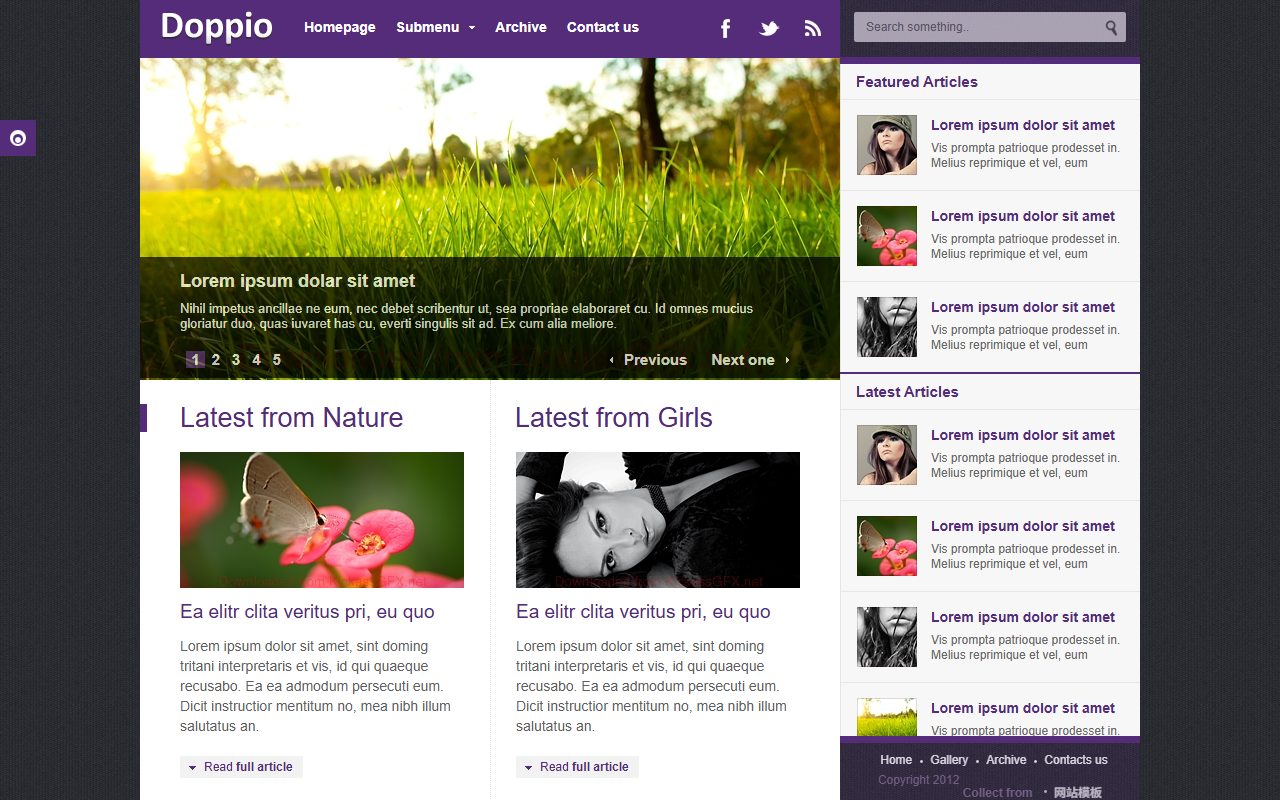Open first Featured Articles title Lorem ipsum dolor
The height and width of the screenshot is (800, 1280).
pyautogui.click(x=1023, y=125)
